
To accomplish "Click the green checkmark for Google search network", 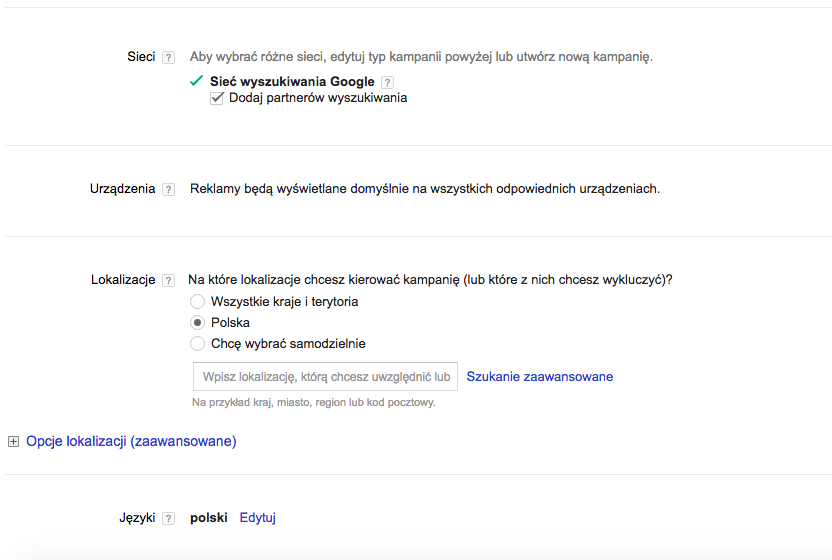I will point(196,81).
